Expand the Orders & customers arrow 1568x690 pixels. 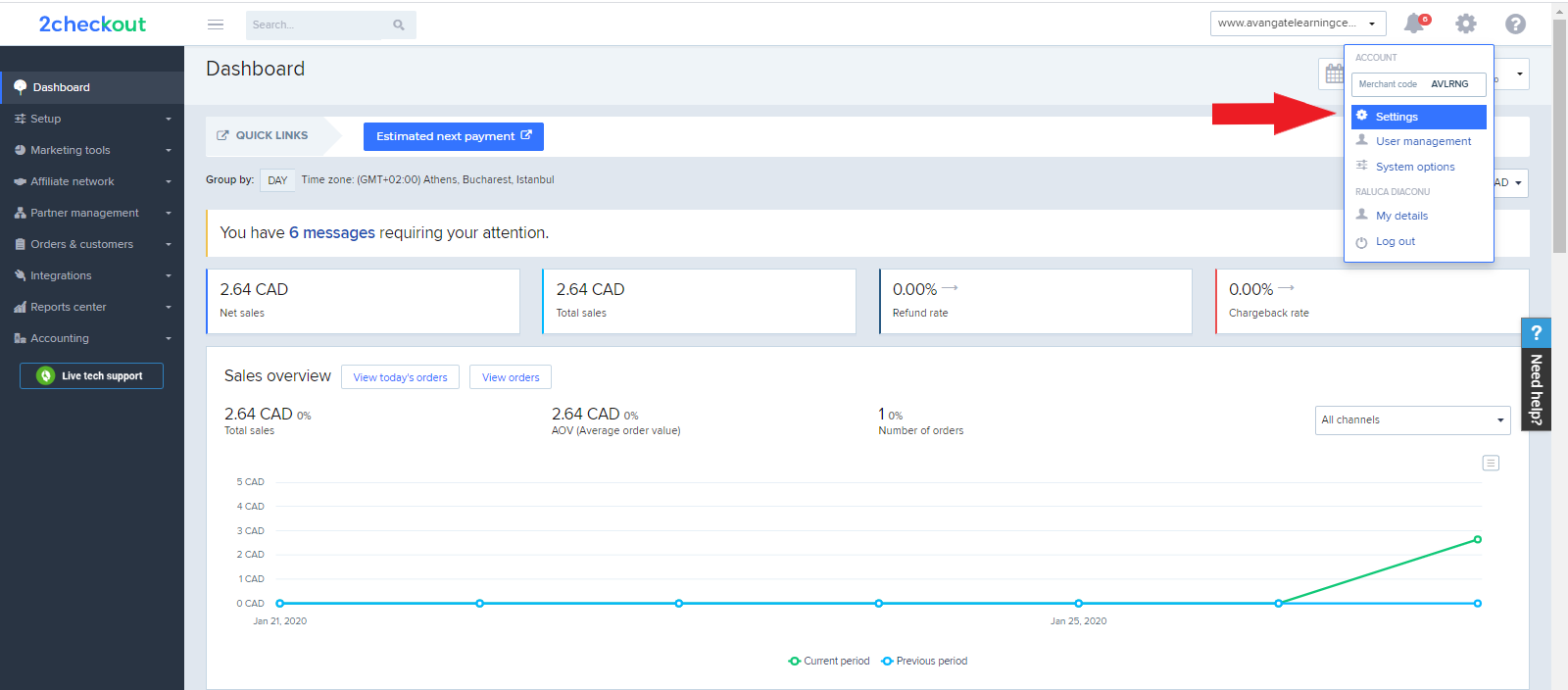tap(169, 244)
